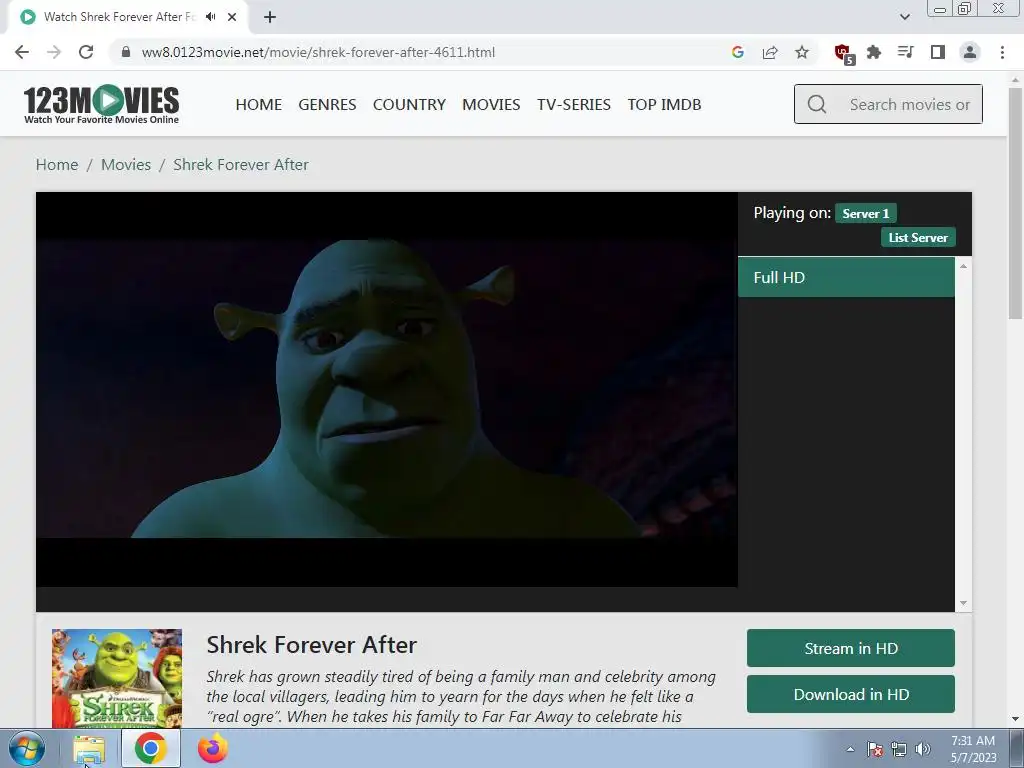
Task: Click the Shrek Forever After title heading
Action: pos(312,645)
